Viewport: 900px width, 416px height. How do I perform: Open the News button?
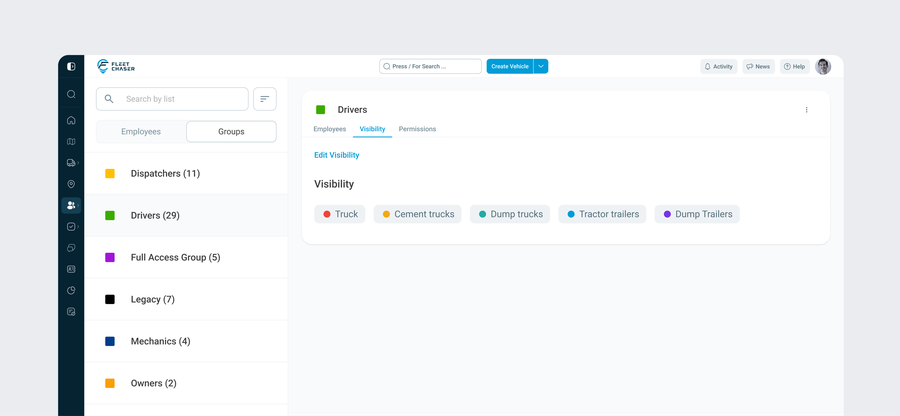[x=758, y=67]
